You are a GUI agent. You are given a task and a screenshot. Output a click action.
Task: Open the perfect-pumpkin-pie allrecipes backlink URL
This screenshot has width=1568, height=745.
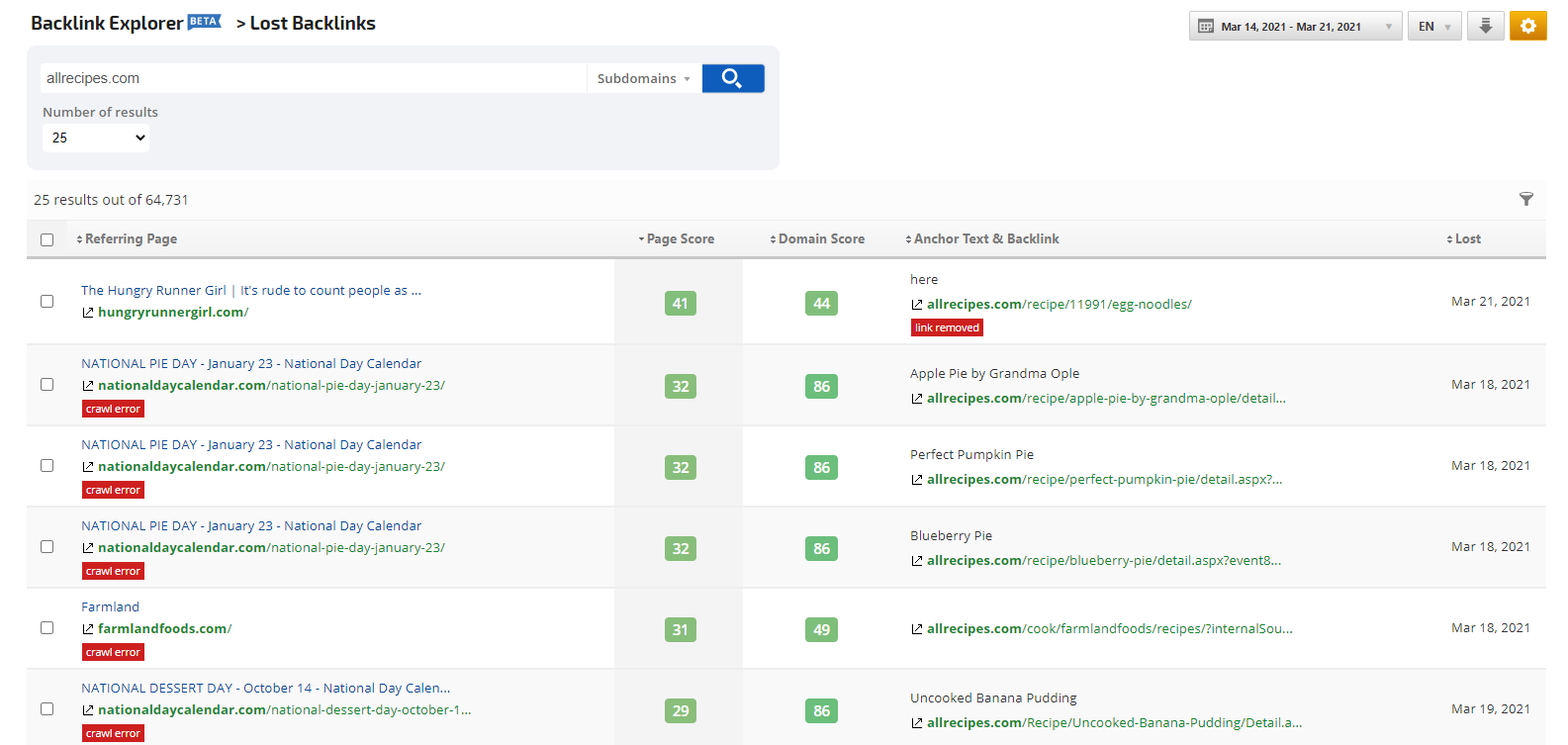pyautogui.click(x=1103, y=480)
